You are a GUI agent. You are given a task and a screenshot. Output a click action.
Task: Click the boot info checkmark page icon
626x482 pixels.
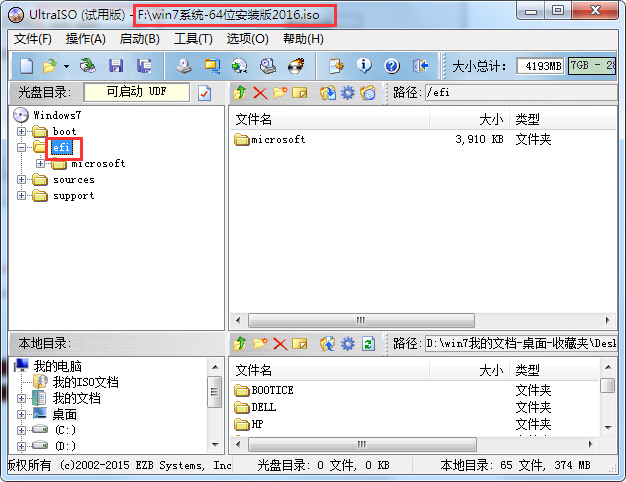tap(204, 93)
